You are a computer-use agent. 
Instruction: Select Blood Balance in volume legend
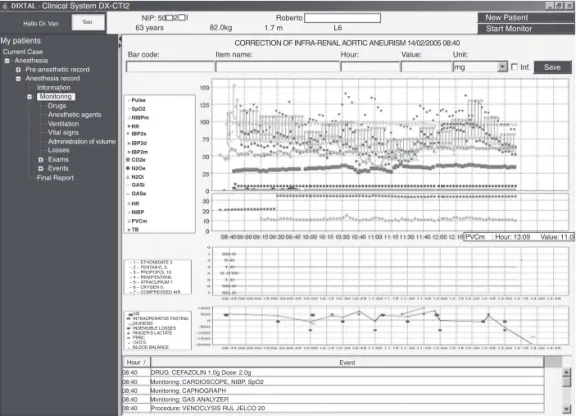tap(150, 347)
